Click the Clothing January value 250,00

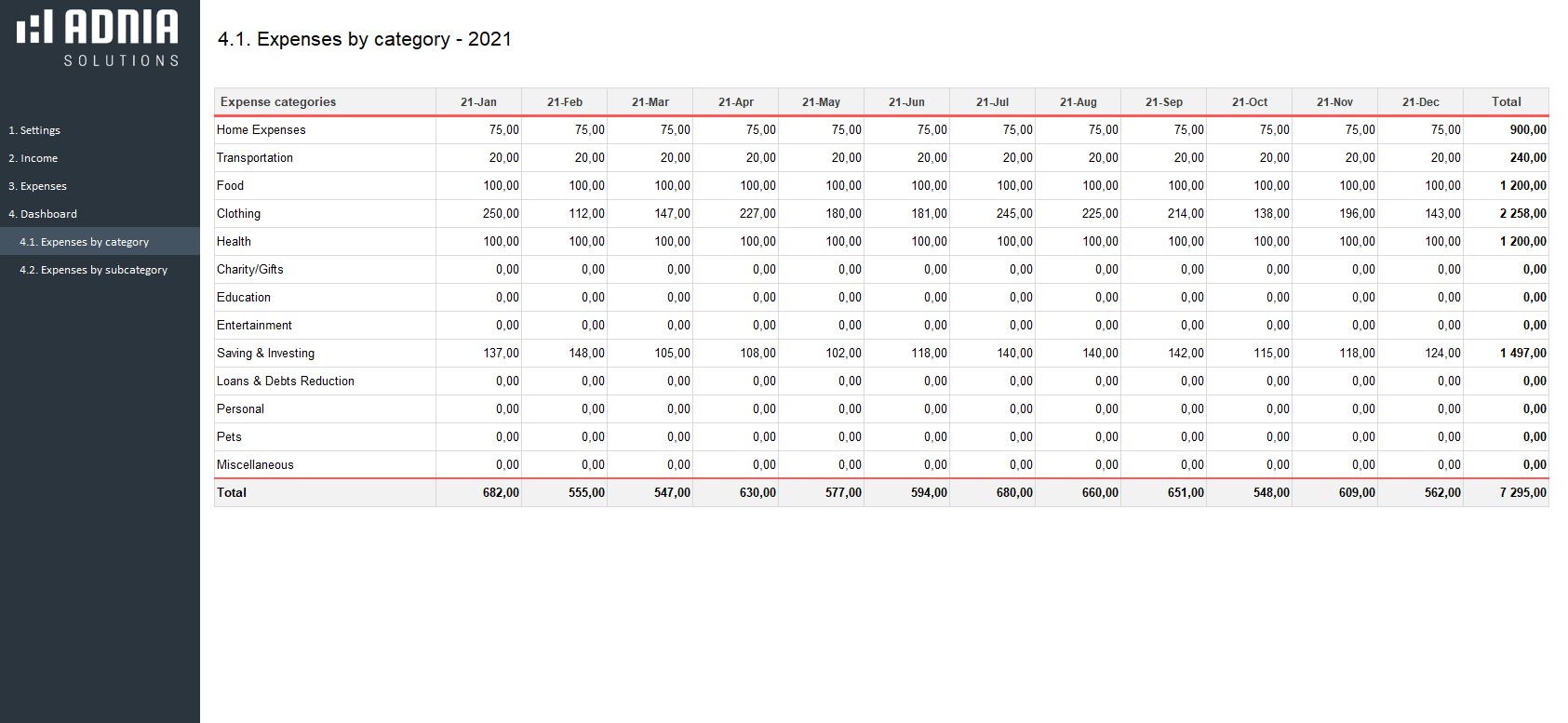click(x=501, y=214)
